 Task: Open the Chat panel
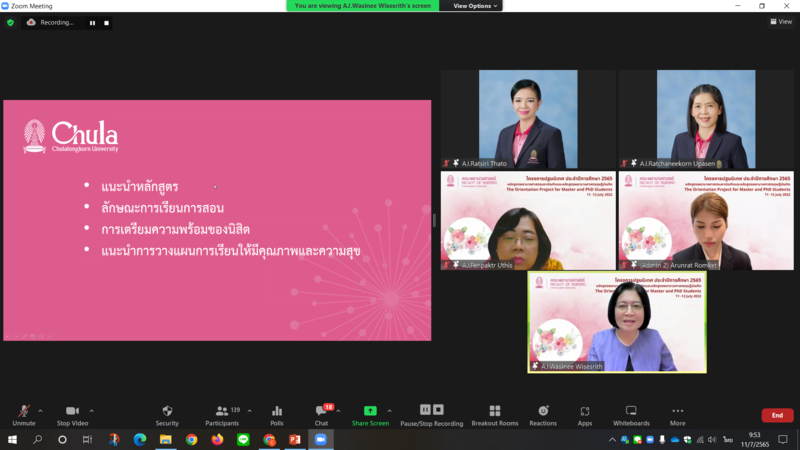(x=321, y=414)
